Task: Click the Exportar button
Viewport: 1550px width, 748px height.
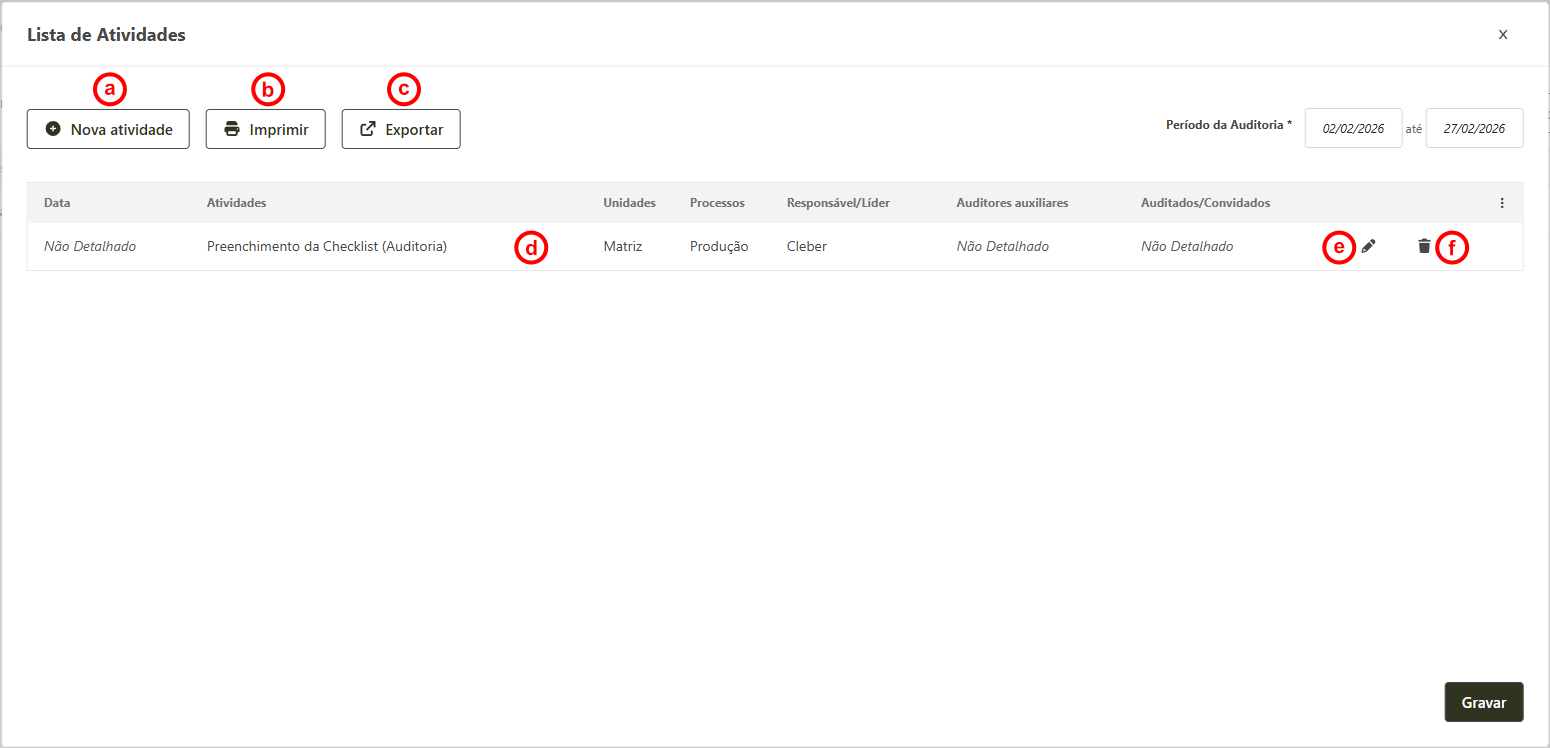Action: tap(401, 129)
